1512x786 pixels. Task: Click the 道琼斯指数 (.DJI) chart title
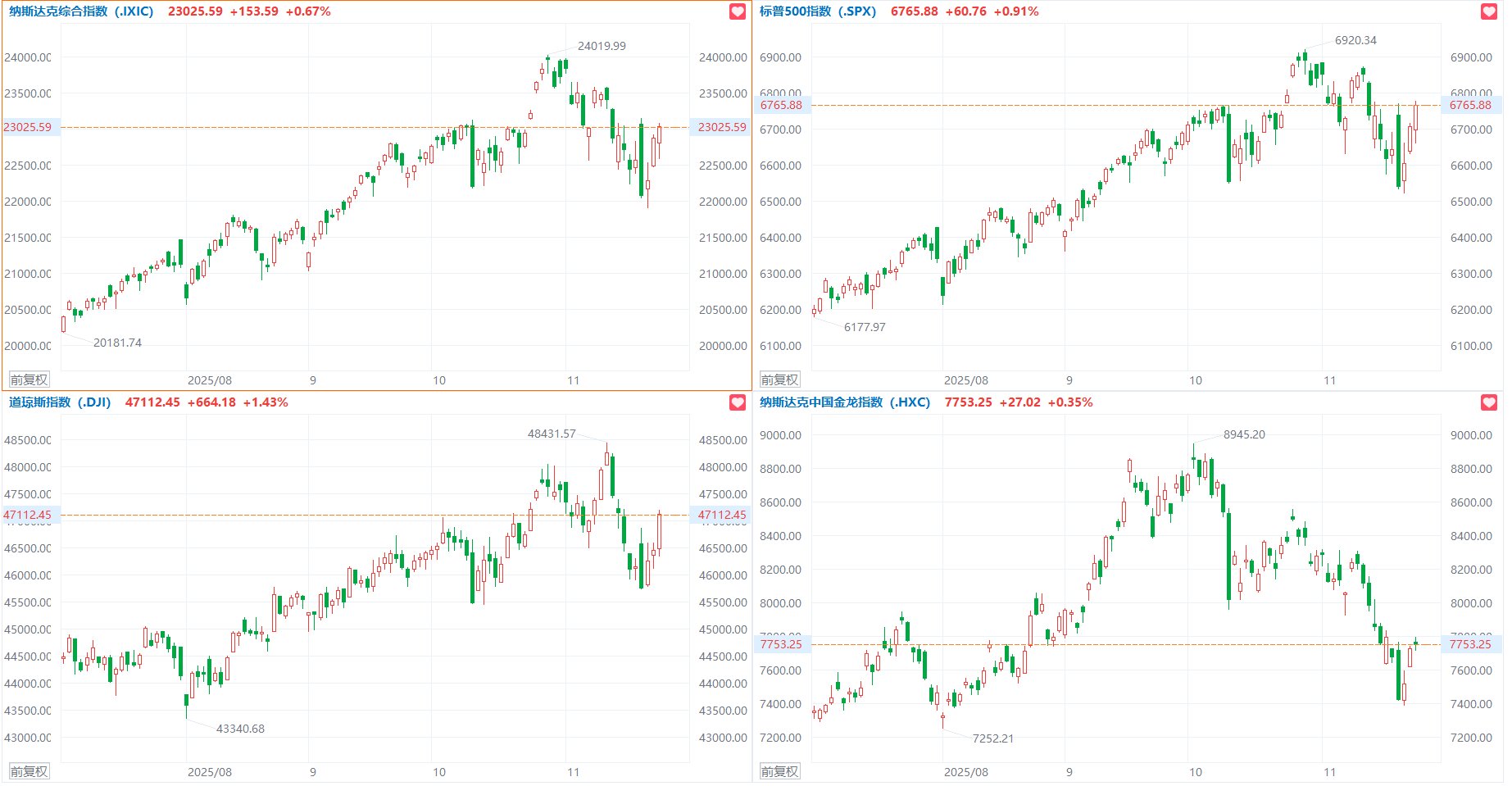(x=60, y=402)
